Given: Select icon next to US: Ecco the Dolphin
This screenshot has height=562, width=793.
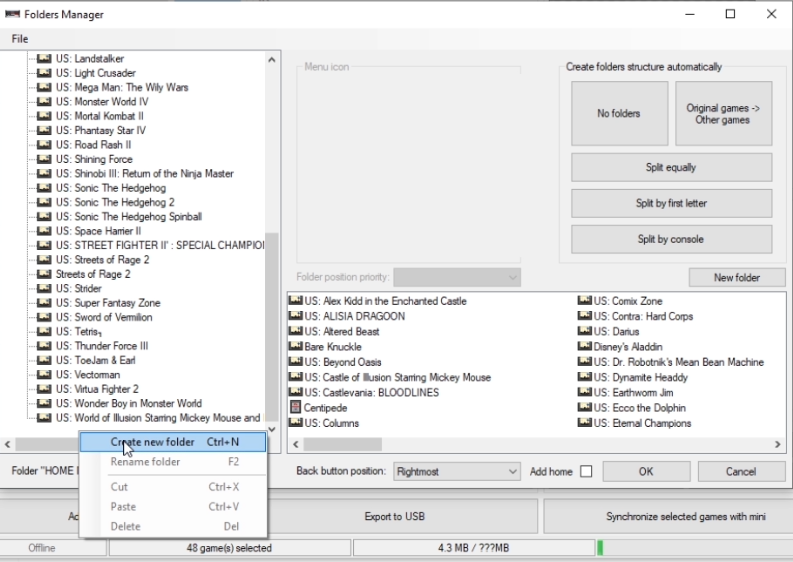Looking at the screenshot, I should [585, 407].
